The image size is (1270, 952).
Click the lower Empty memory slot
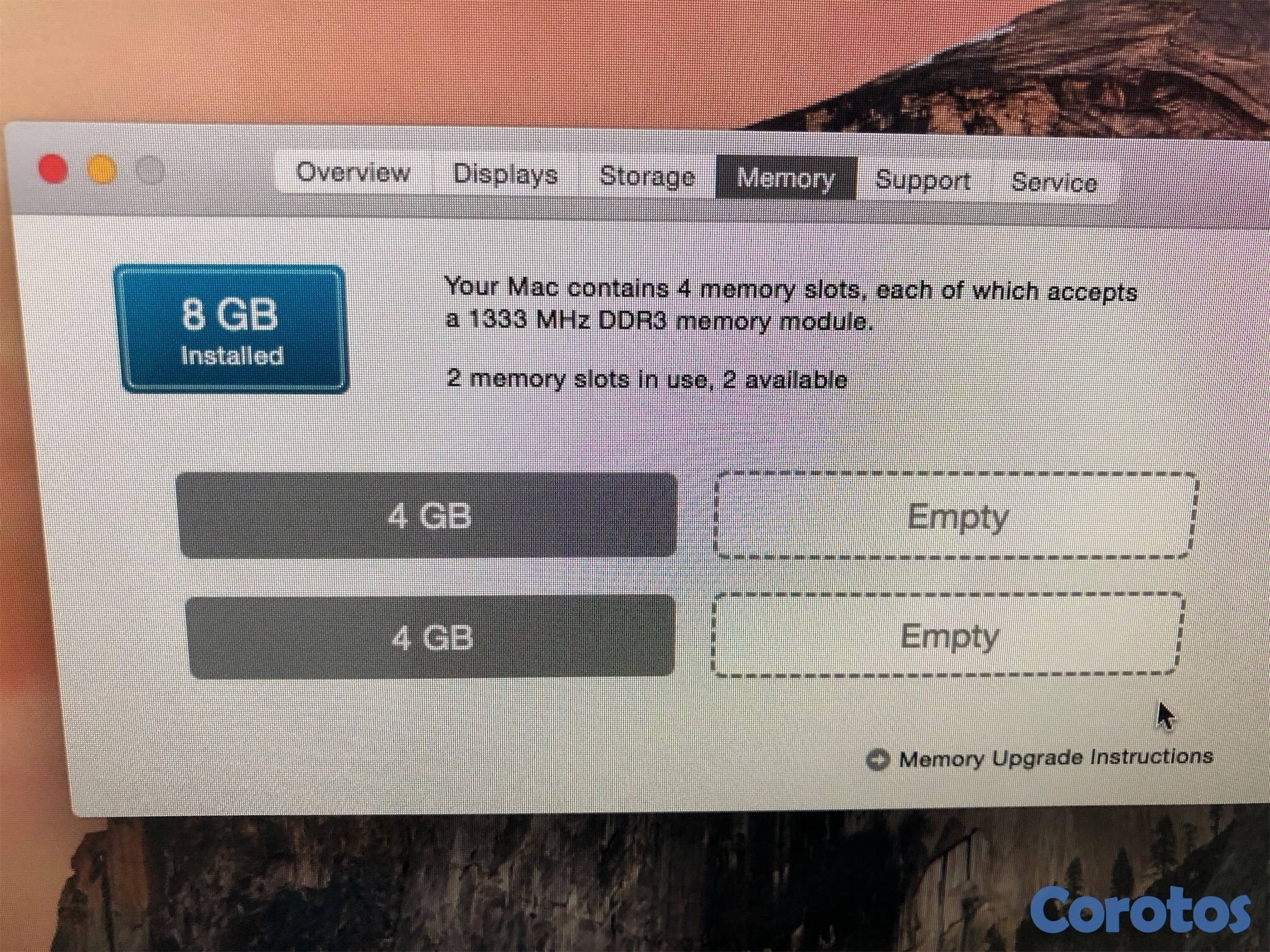coord(948,635)
